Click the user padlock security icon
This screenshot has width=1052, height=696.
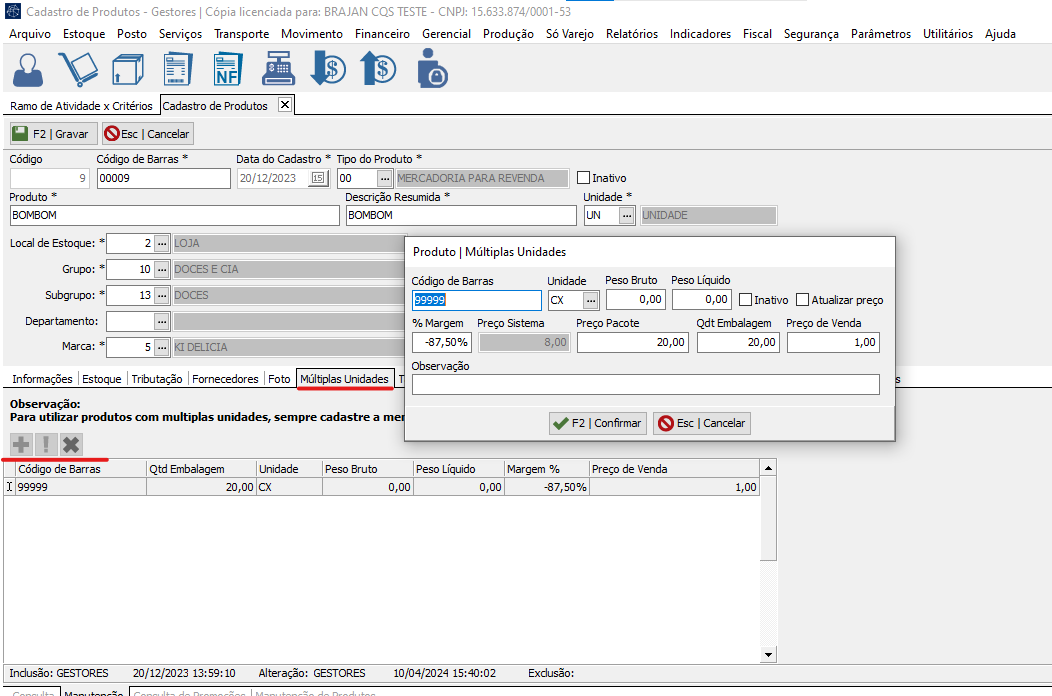click(430, 69)
